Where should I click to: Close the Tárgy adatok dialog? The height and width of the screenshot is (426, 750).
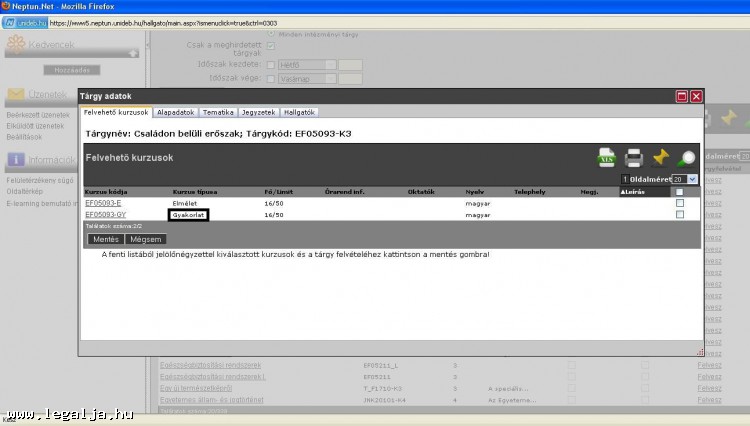pos(696,96)
